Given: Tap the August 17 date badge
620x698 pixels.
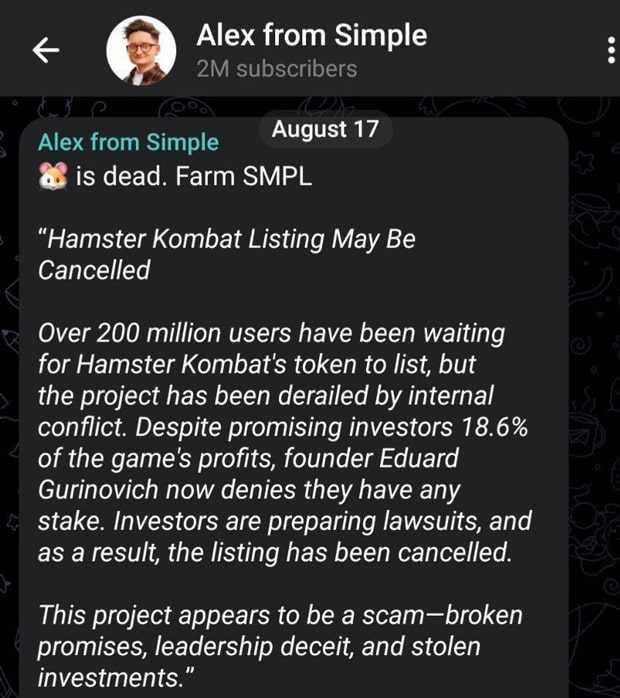Looking at the screenshot, I should [x=325, y=129].
